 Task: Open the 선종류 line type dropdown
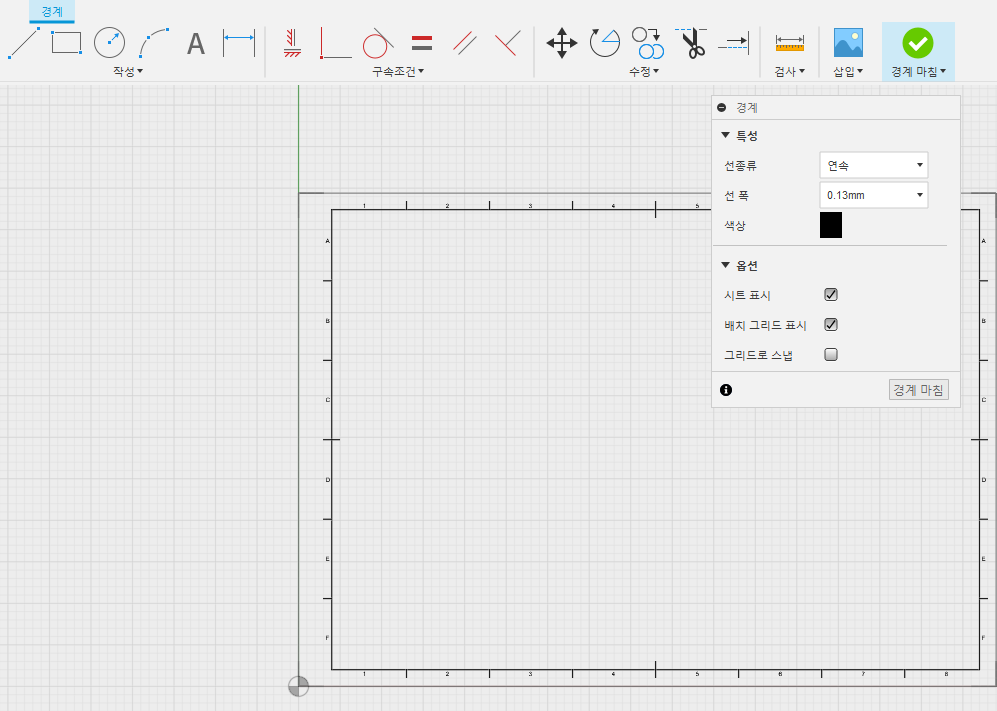pyautogui.click(x=874, y=165)
